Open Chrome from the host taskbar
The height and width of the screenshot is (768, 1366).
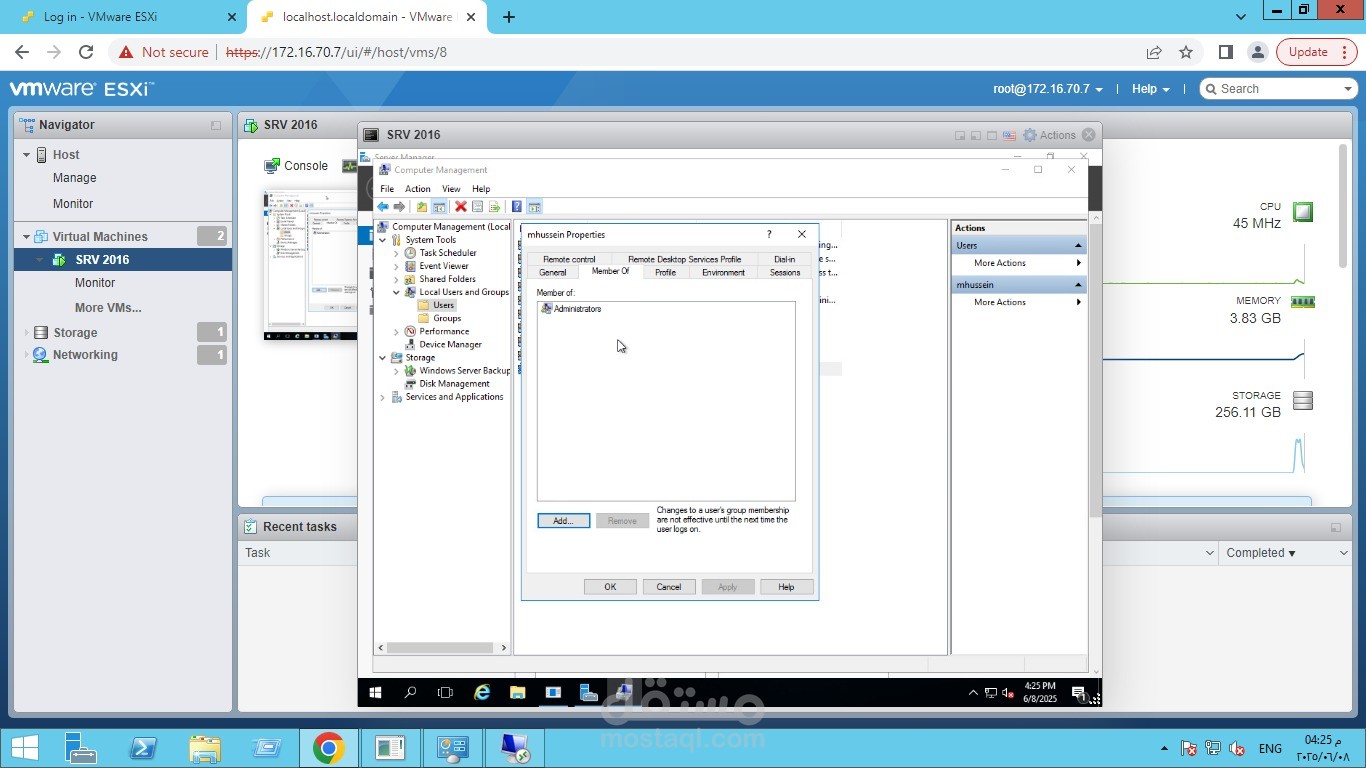[328, 748]
